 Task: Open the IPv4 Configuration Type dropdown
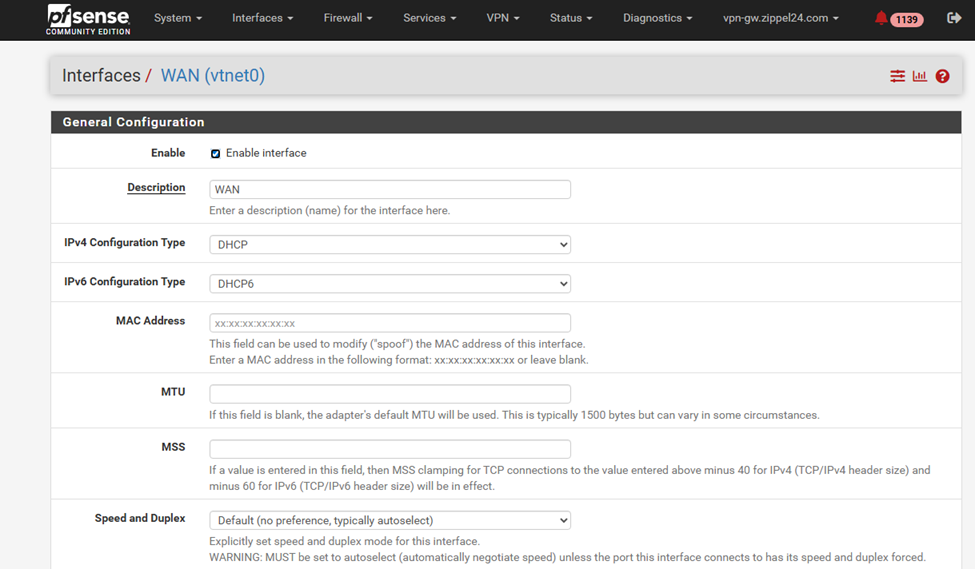click(x=390, y=245)
